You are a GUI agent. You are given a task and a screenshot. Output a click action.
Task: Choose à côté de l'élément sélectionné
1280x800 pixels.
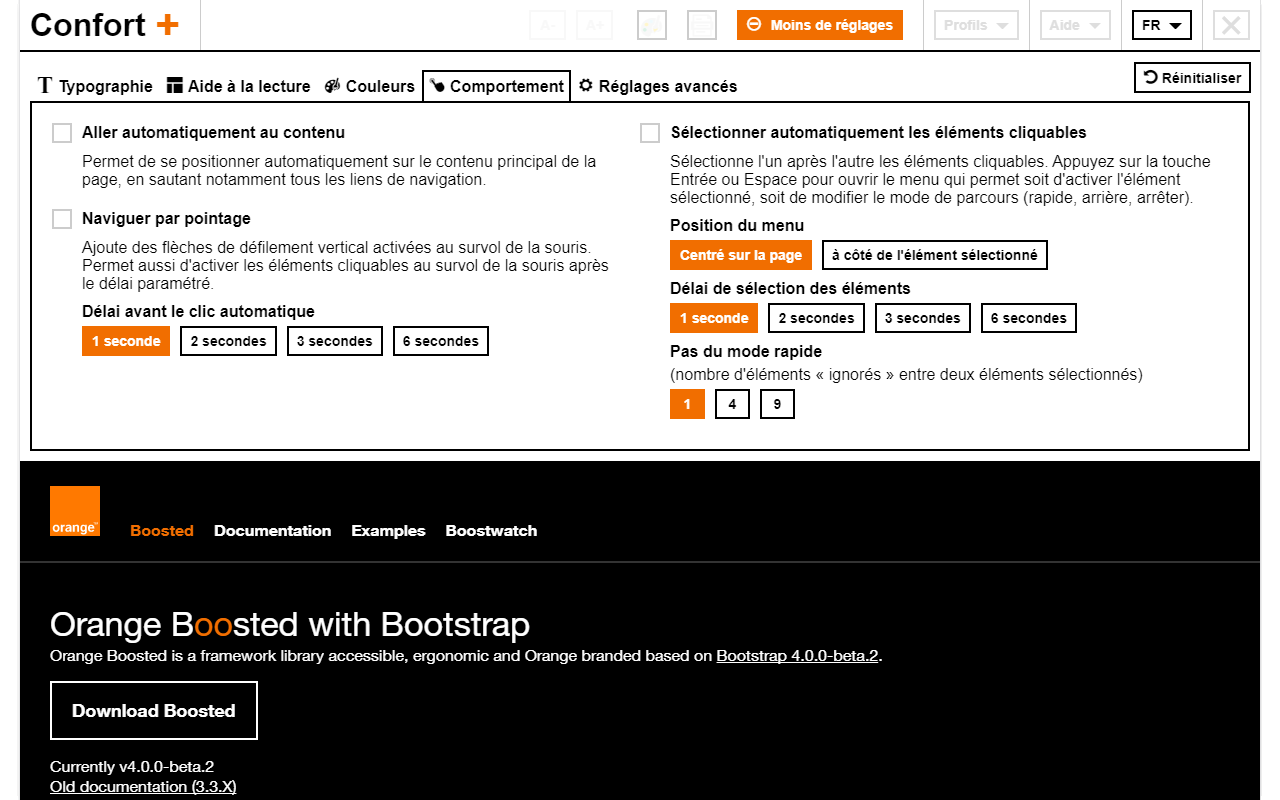coord(935,255)
